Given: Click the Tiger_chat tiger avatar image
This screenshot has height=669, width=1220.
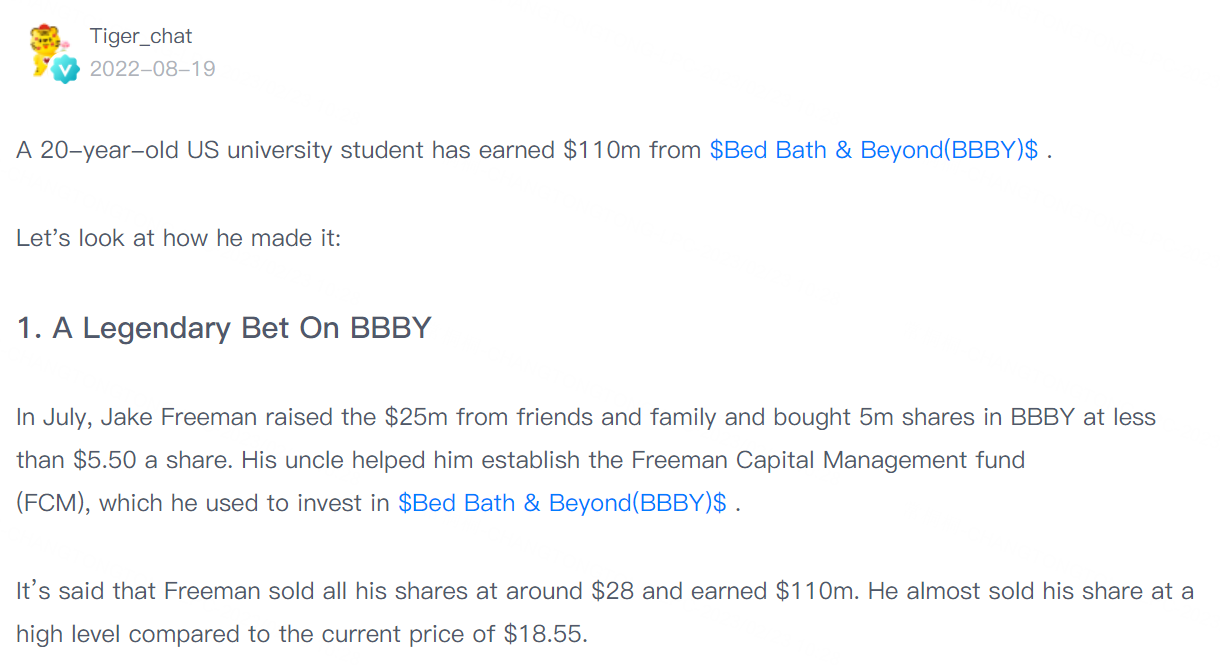Looking at the screenshot, I should click(48, 46).
